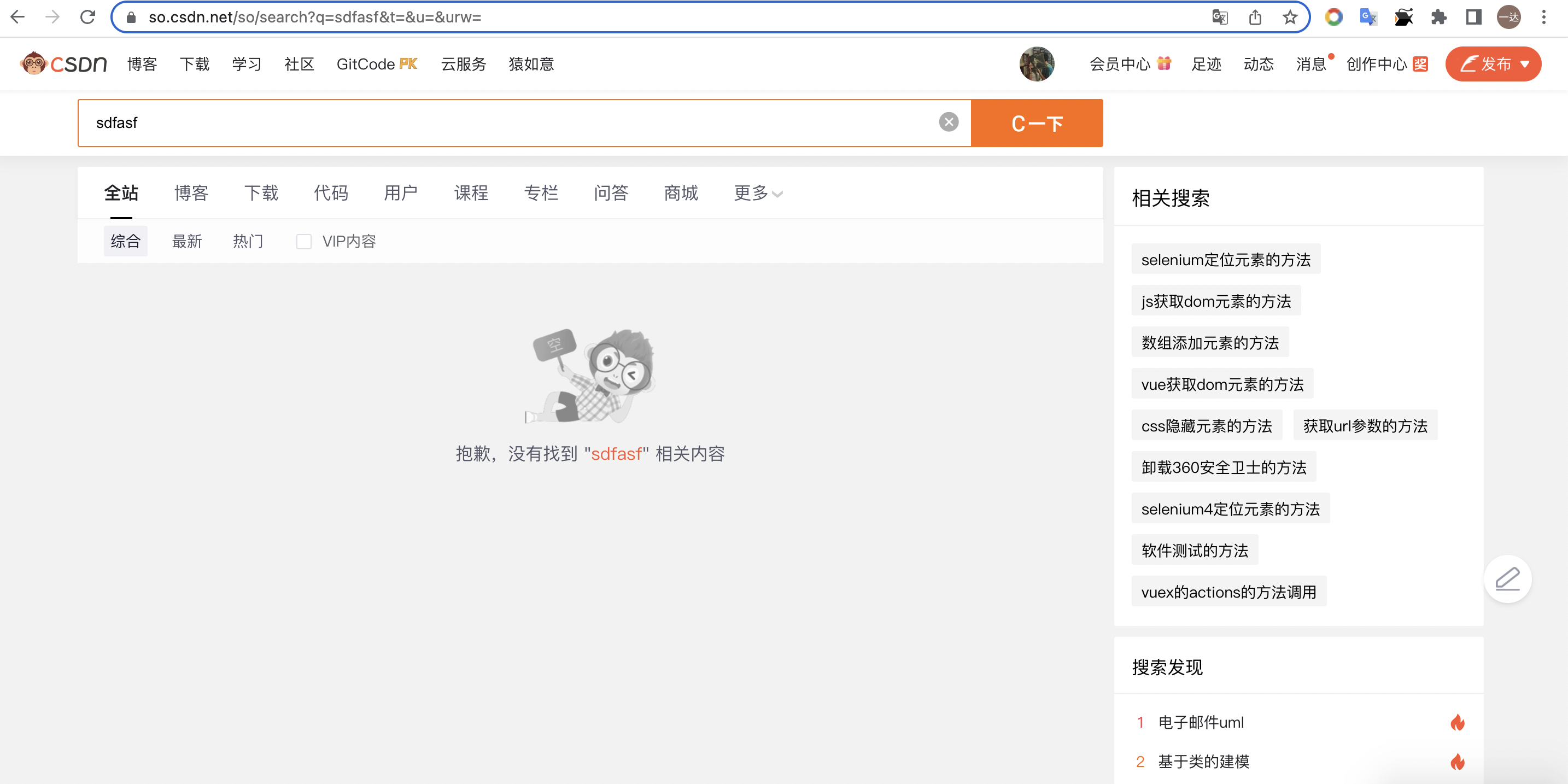This screenshot has width=1568, height=784.
Task: Sort results by 最新
Action: tap(186, 242)
